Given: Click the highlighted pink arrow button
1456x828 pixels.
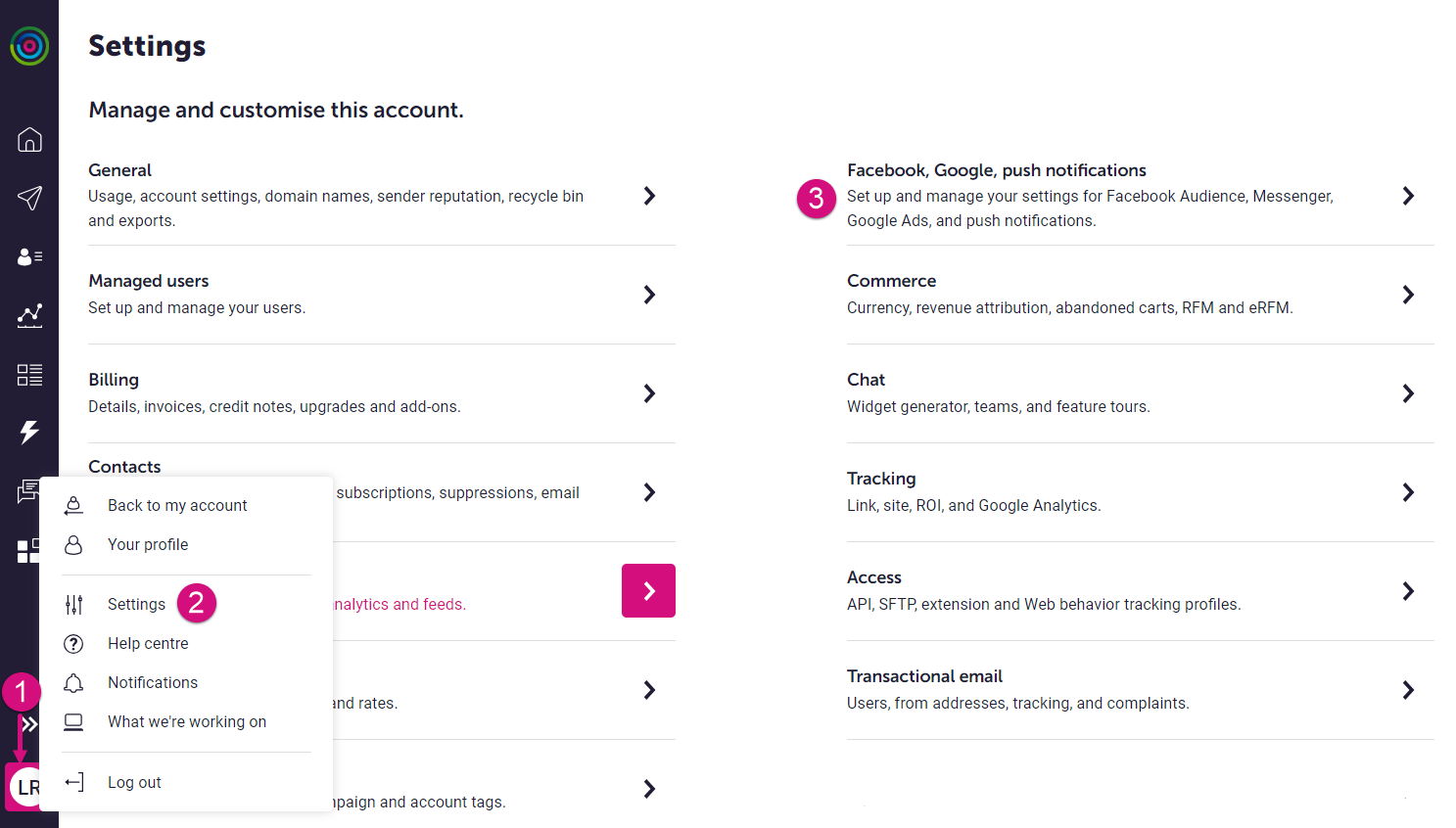Looking at the screenshot, I should pyautogui.click(x=648, y=590).
